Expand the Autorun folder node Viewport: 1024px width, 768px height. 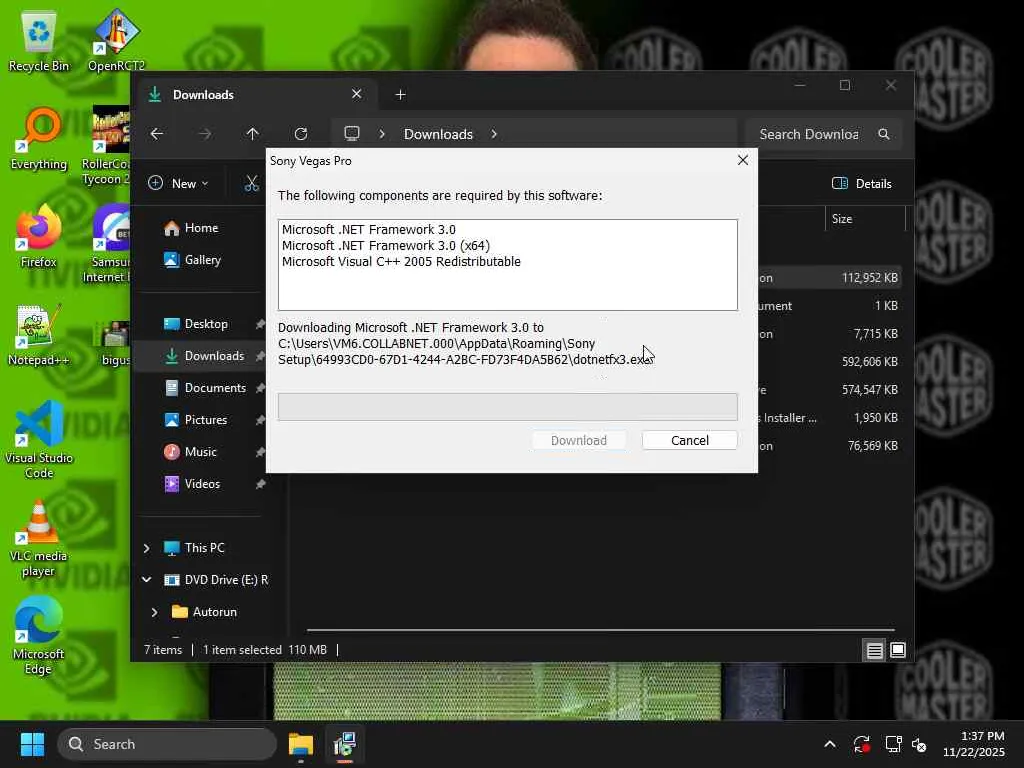click(154, 612)
